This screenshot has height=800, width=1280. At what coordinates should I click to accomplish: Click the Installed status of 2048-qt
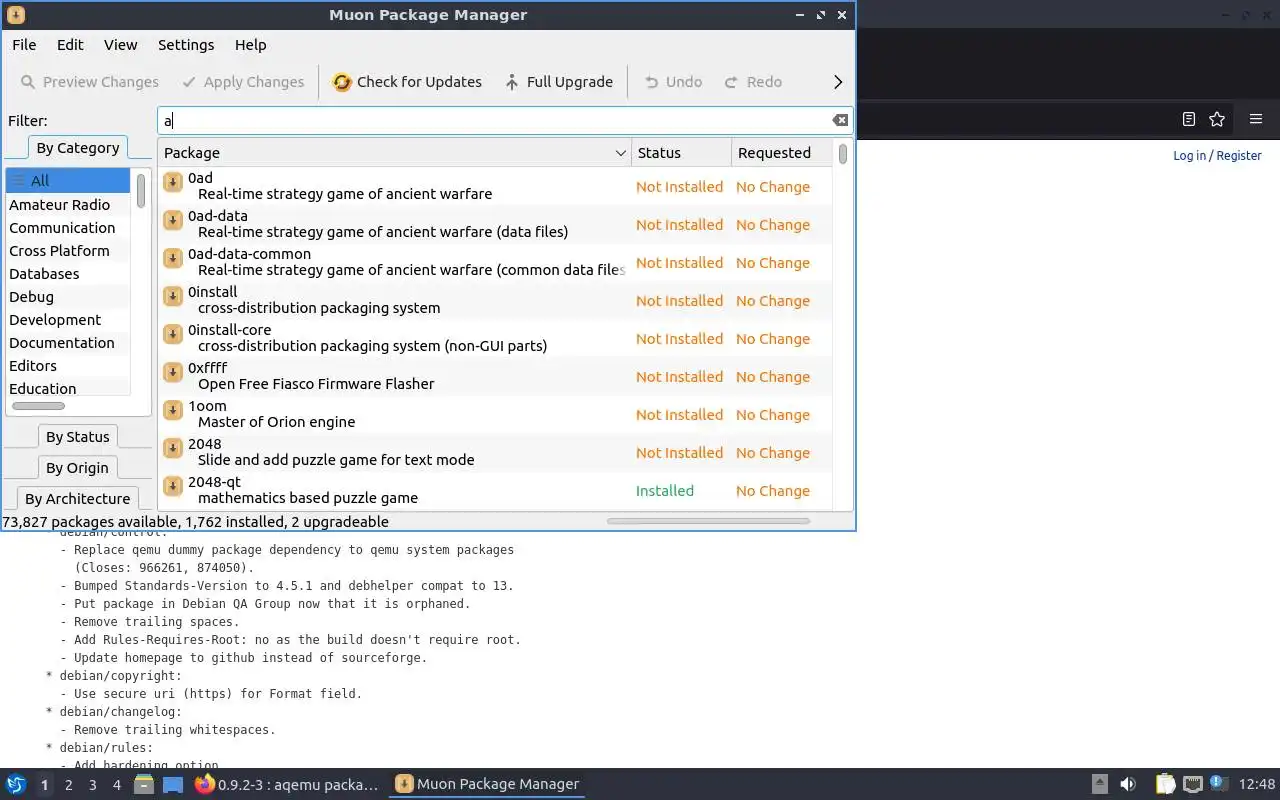click(665, 491)
